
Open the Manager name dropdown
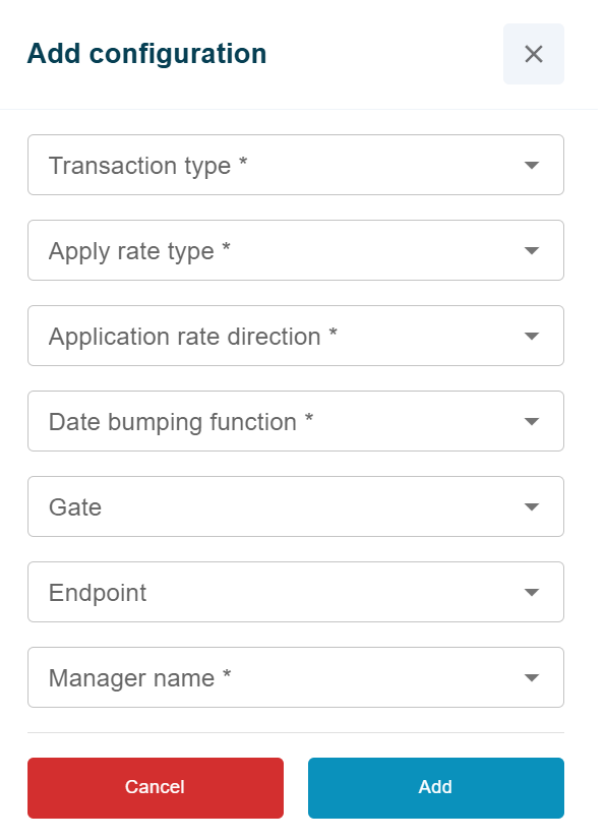[x=296, y=678]
